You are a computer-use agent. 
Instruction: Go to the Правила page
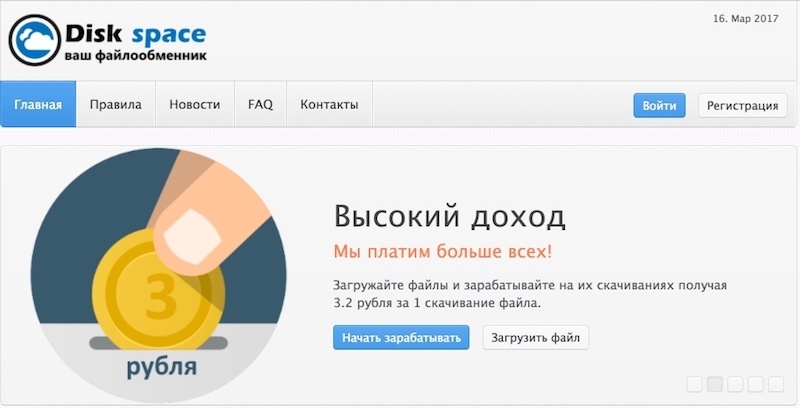click(116, 105)
